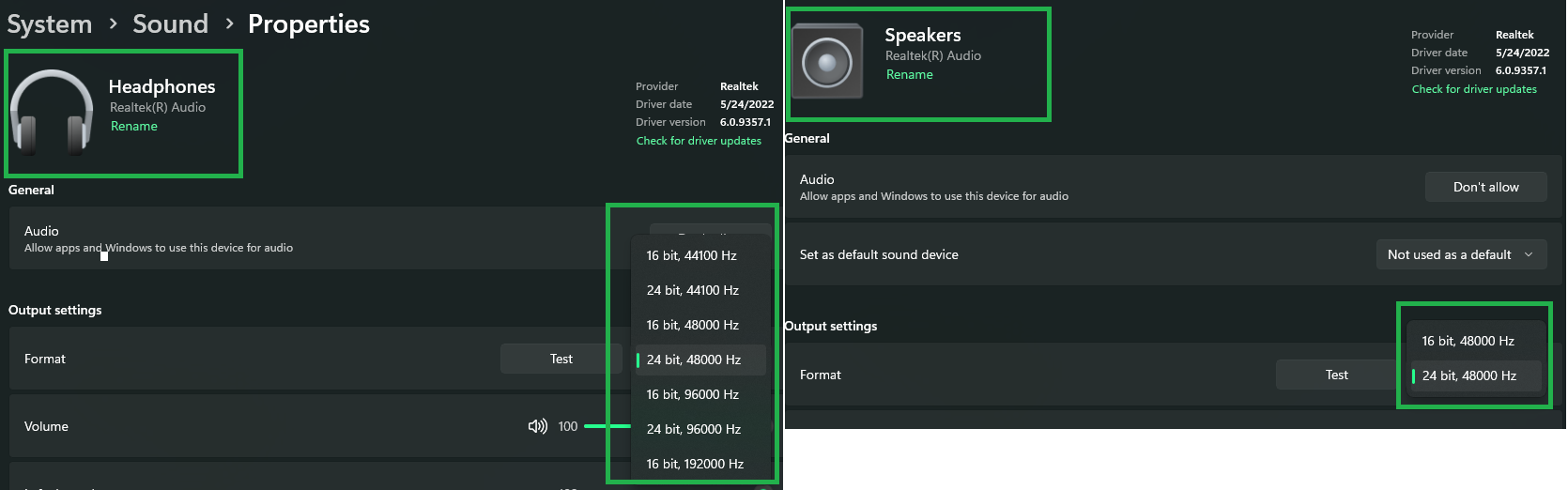Image resolution: width=1568 pixels, height=490 pixels.
Task: Select 24 bit, 44100 Hz format
Action: 700,290
